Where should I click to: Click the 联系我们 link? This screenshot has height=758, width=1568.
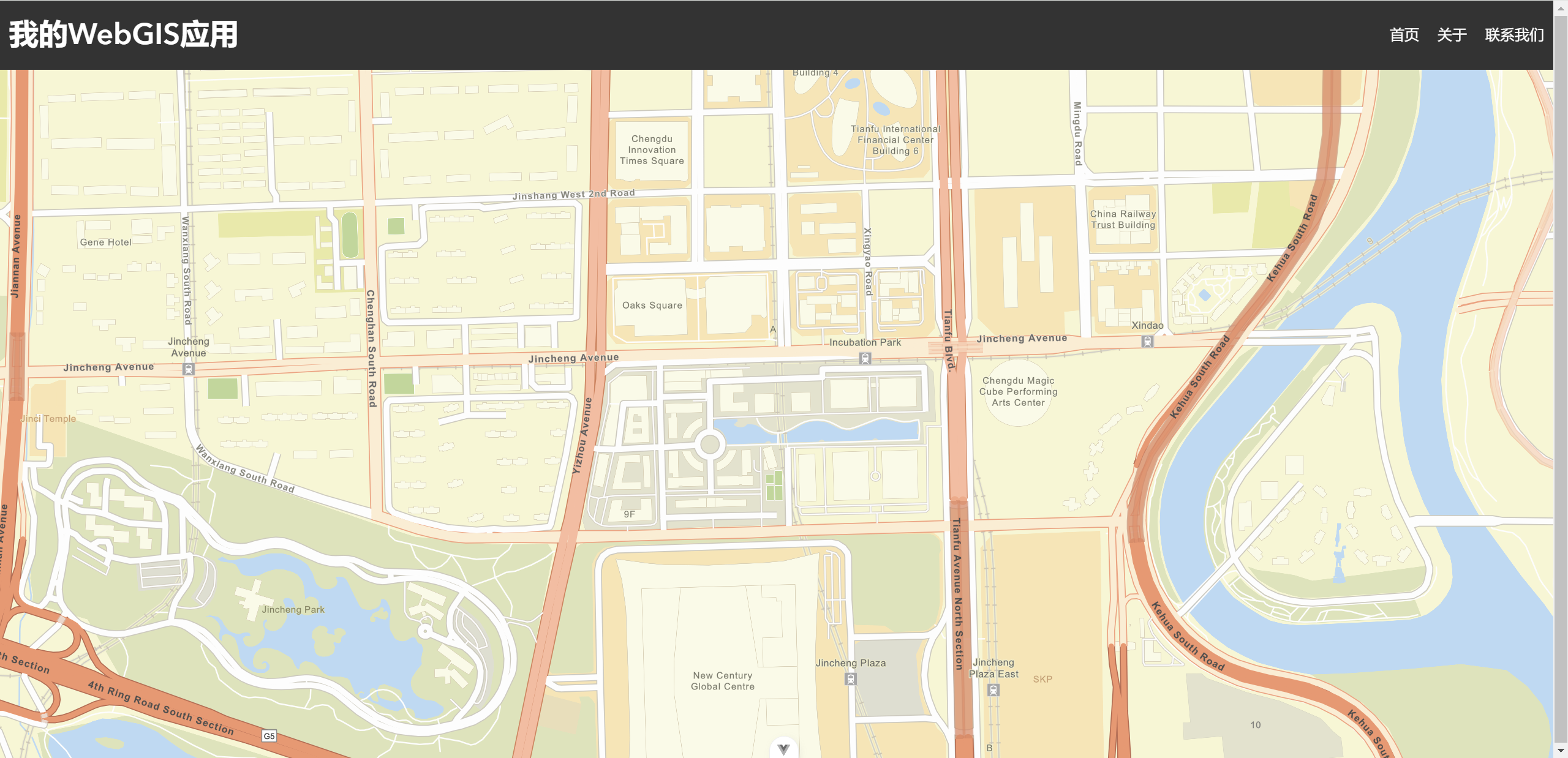click(1513, 35)
